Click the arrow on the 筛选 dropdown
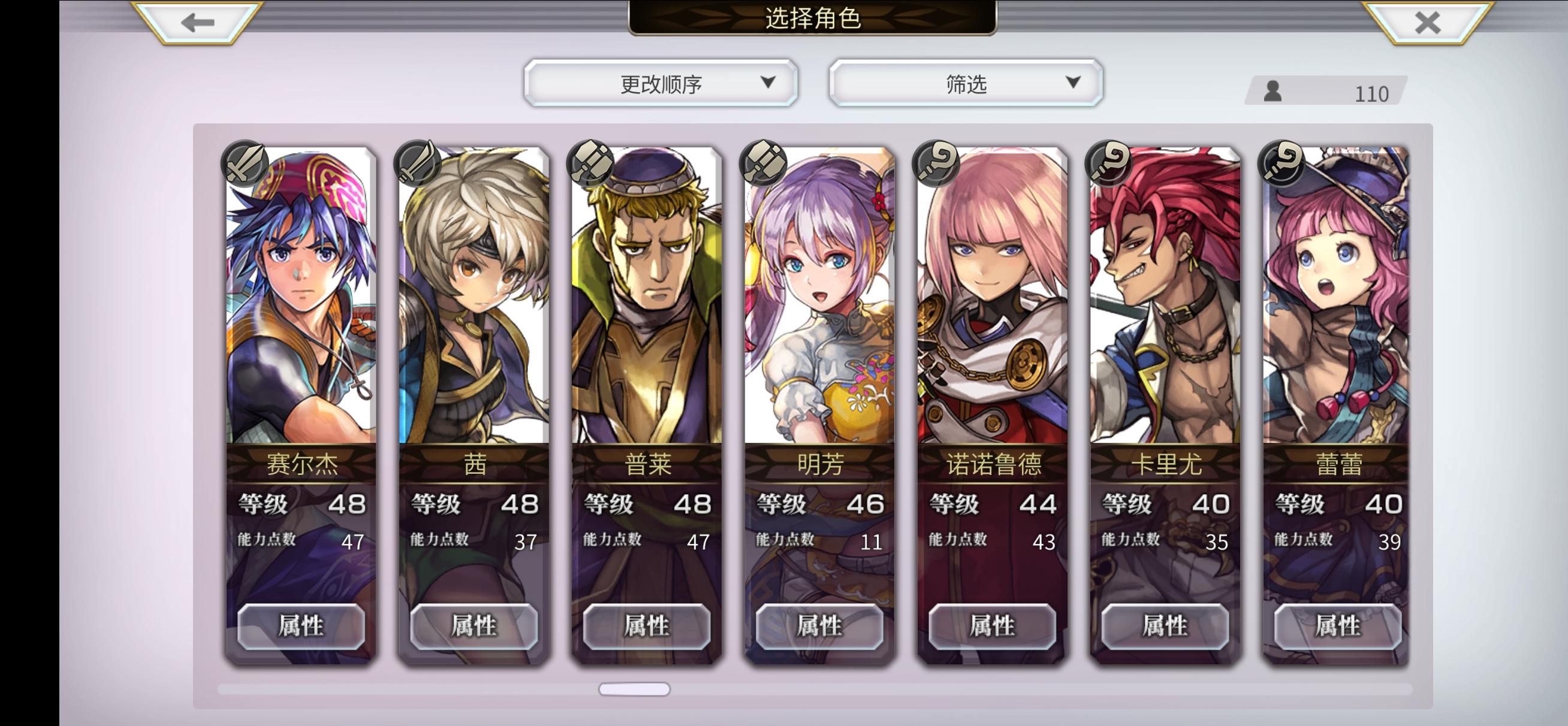The height and width of the screenshot is (726, 1568). tap(1074, 81)
